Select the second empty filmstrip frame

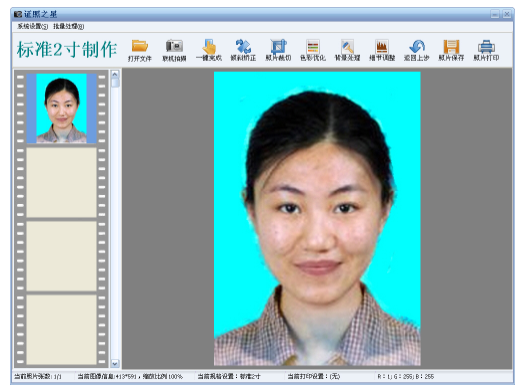tap(61, 182)
